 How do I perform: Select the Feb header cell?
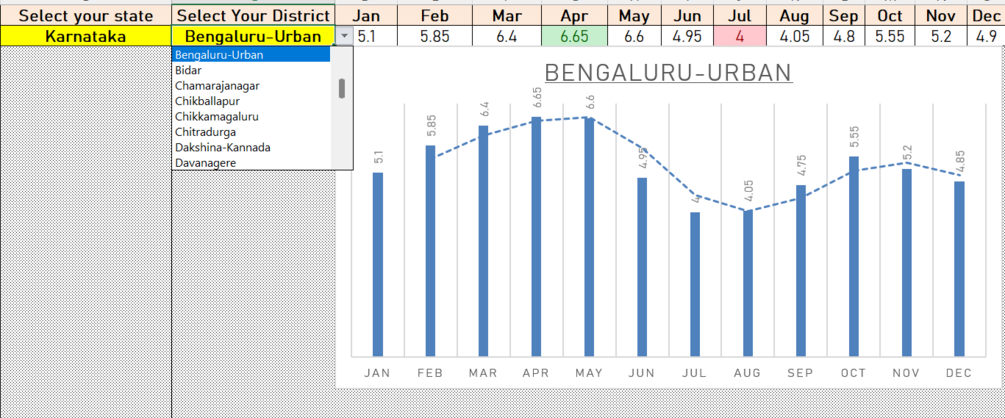435,16
